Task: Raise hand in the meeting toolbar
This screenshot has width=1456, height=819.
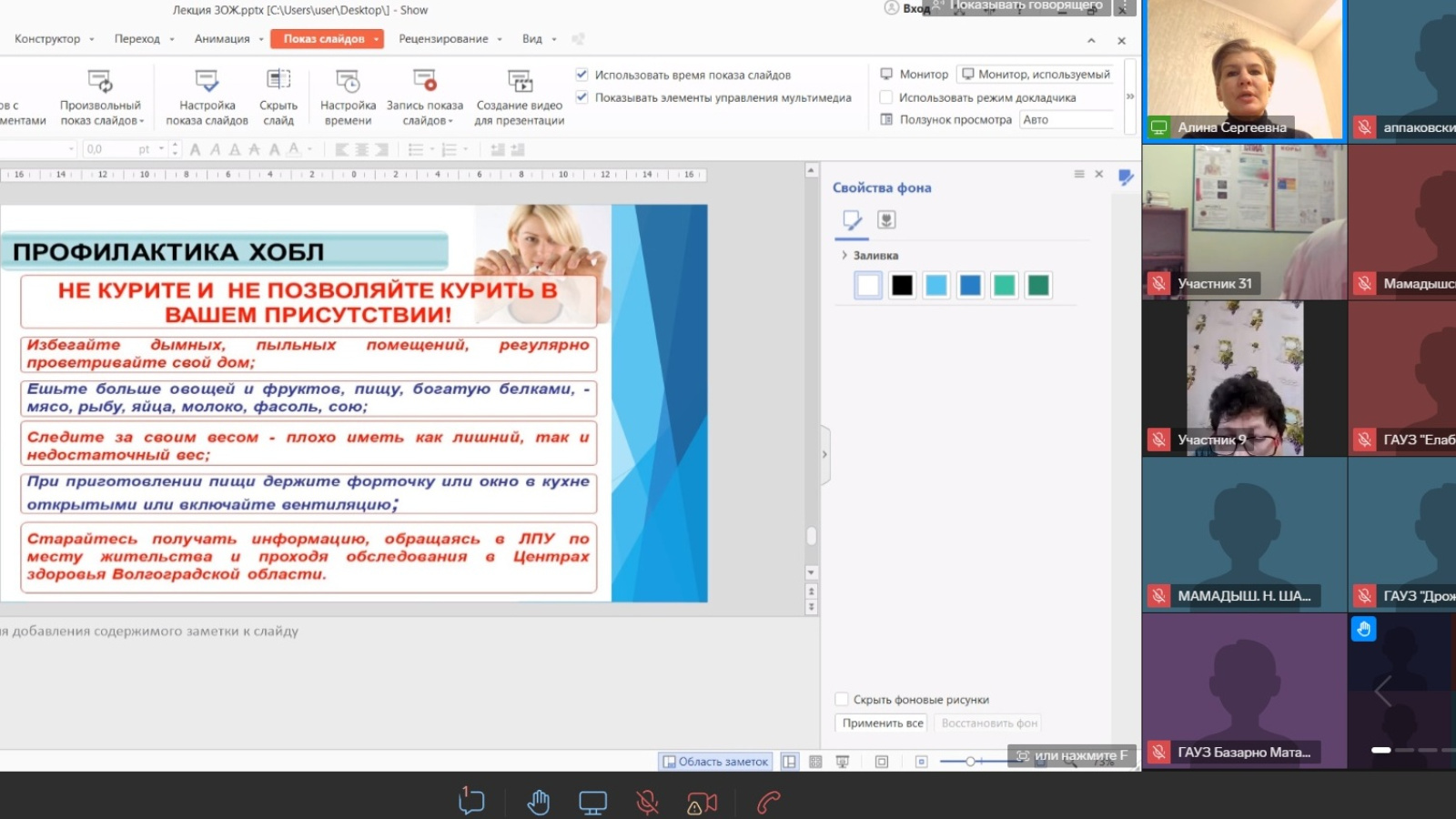Action: point(538,803)
